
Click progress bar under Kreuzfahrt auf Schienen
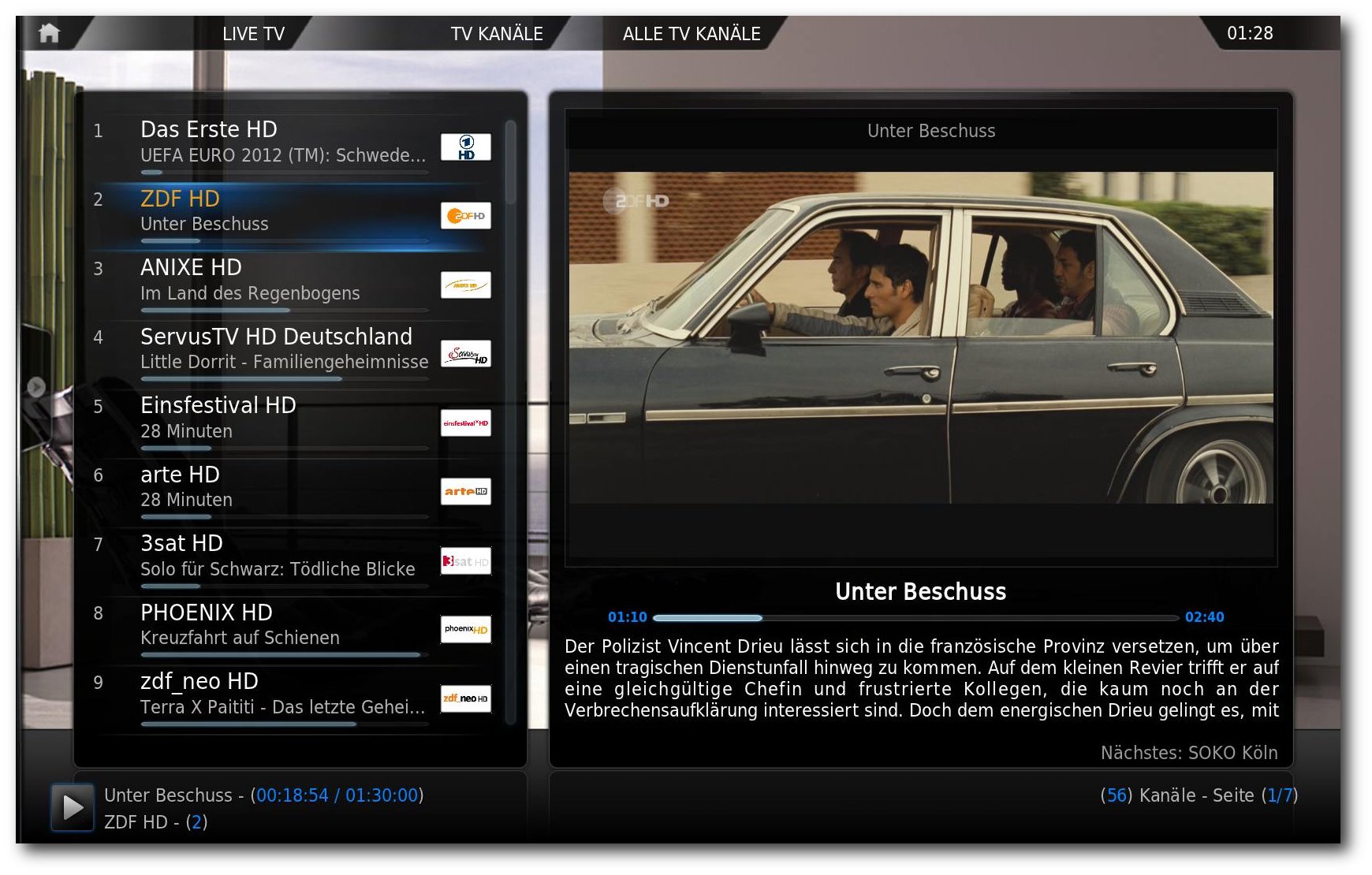point(285,654)
